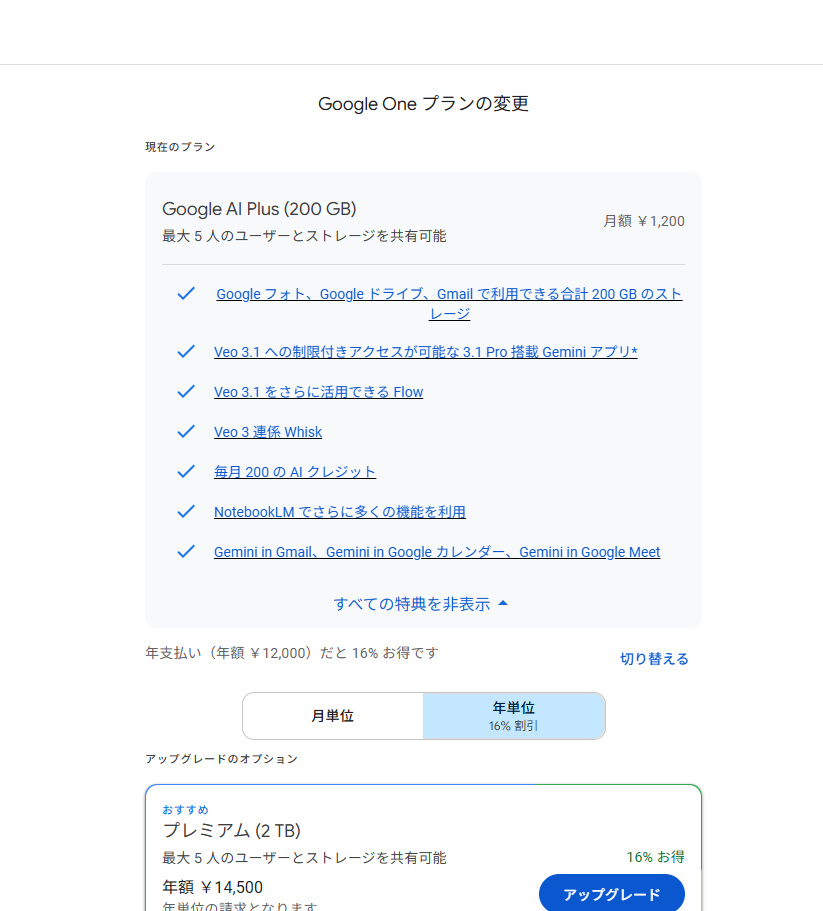Click checkmark icon beside 200 AI credits
This screenshot has width=823, height=911.
(185, 472)
